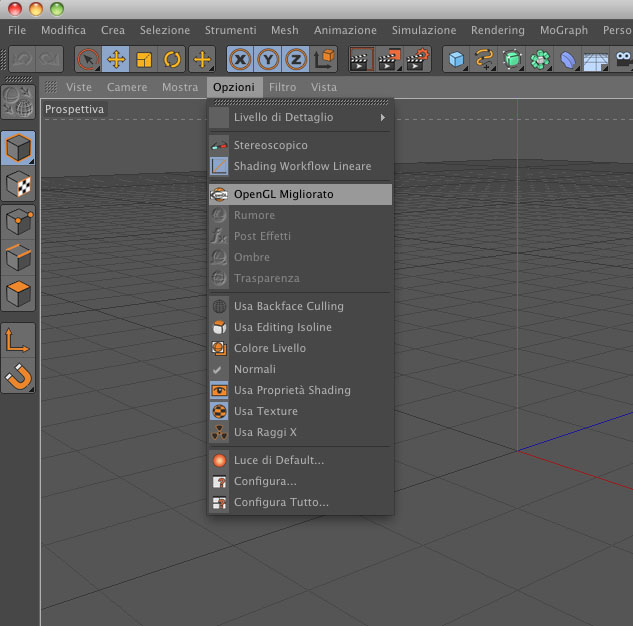Image resolution: width=633 pixels, height=626 pixels.
Task: Open Configura Tutto... settings
Action: [x=300, y=502]
